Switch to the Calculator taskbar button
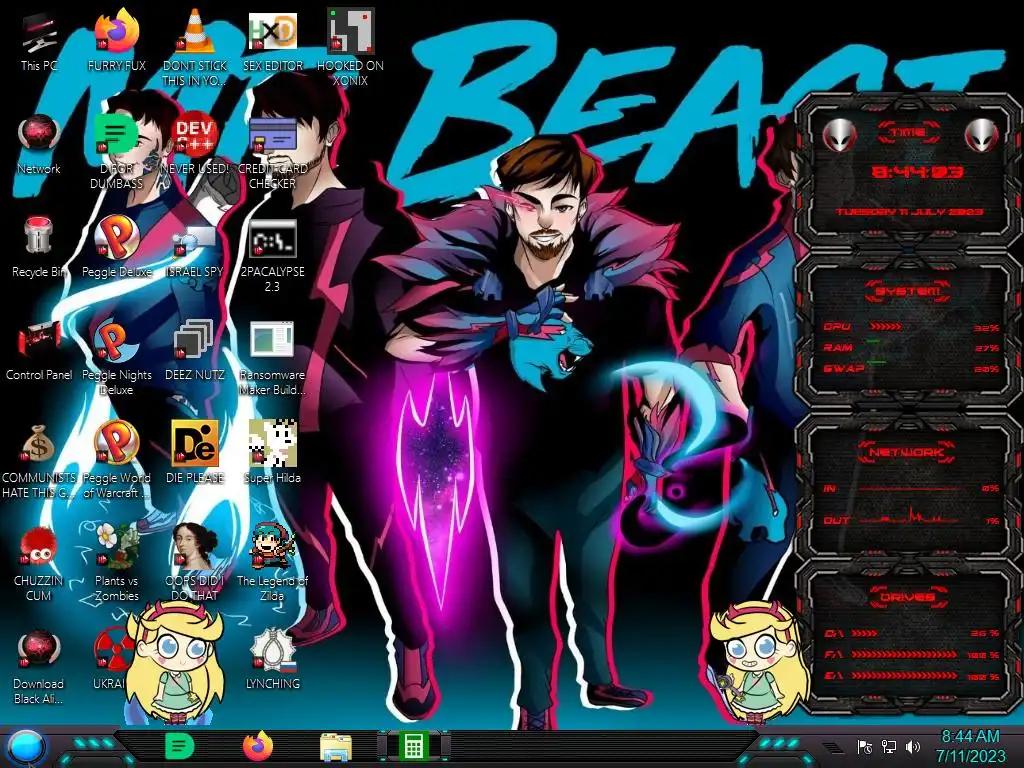 (413, 746)
